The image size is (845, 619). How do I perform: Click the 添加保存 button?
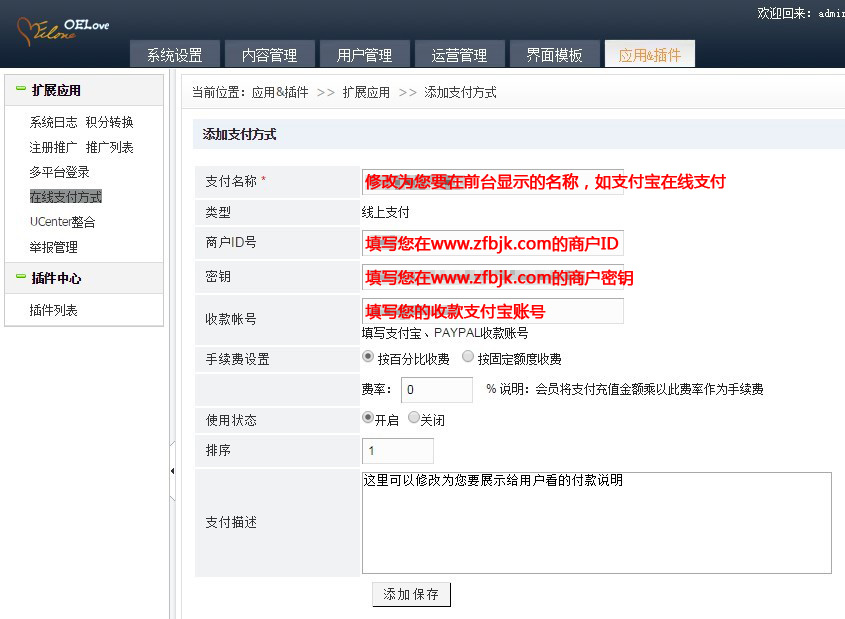(411, 594)
